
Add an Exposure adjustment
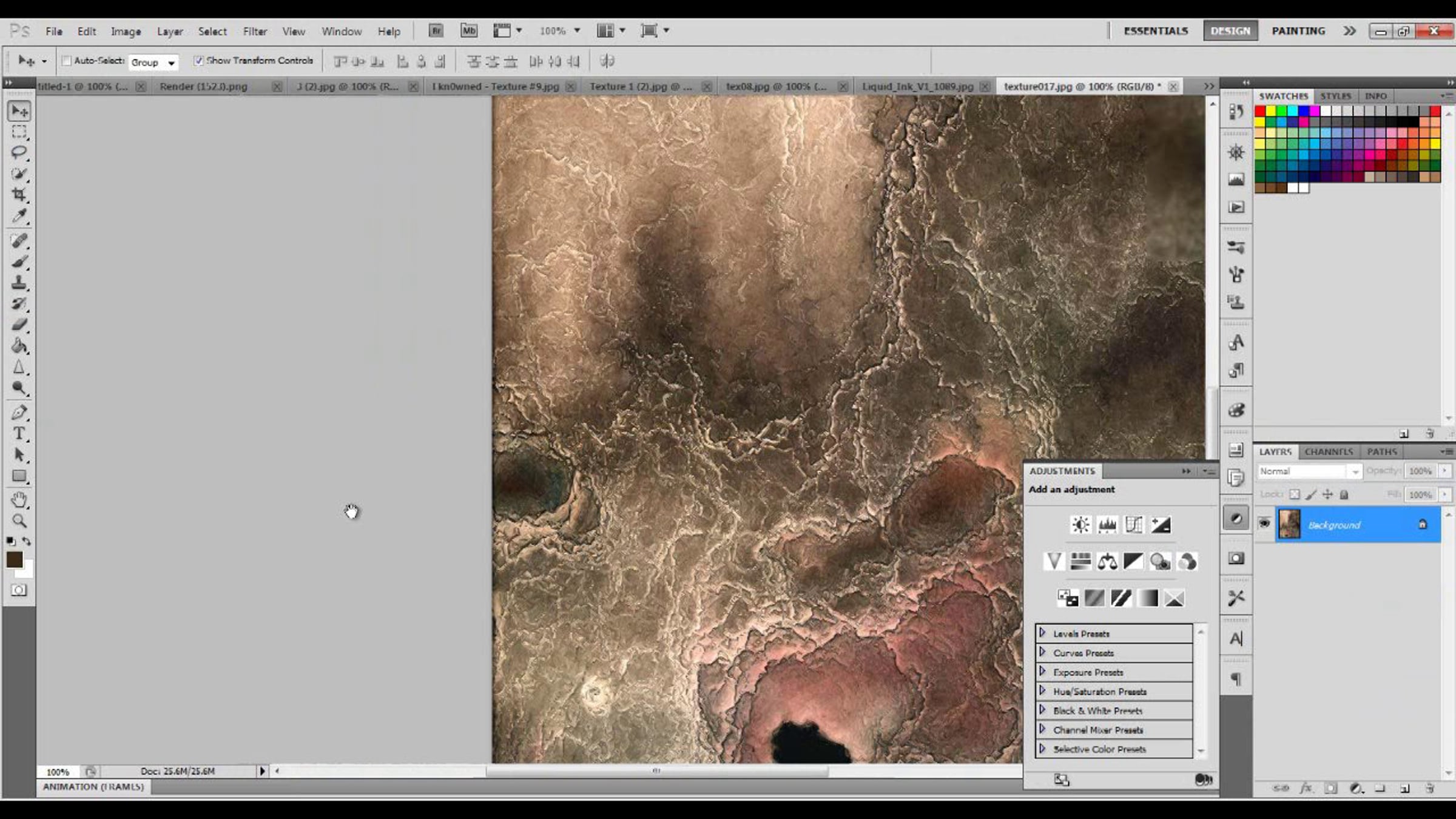(1161, 525)
